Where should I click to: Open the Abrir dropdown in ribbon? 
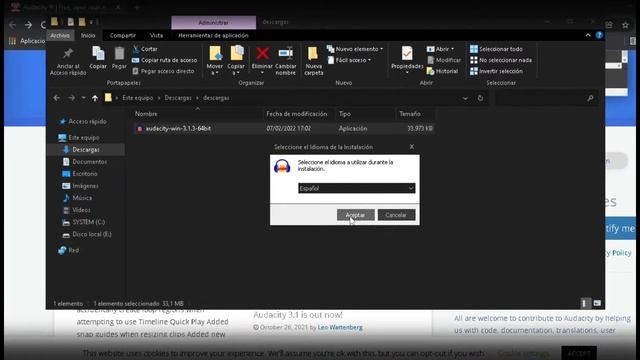[x=440, y=49]
